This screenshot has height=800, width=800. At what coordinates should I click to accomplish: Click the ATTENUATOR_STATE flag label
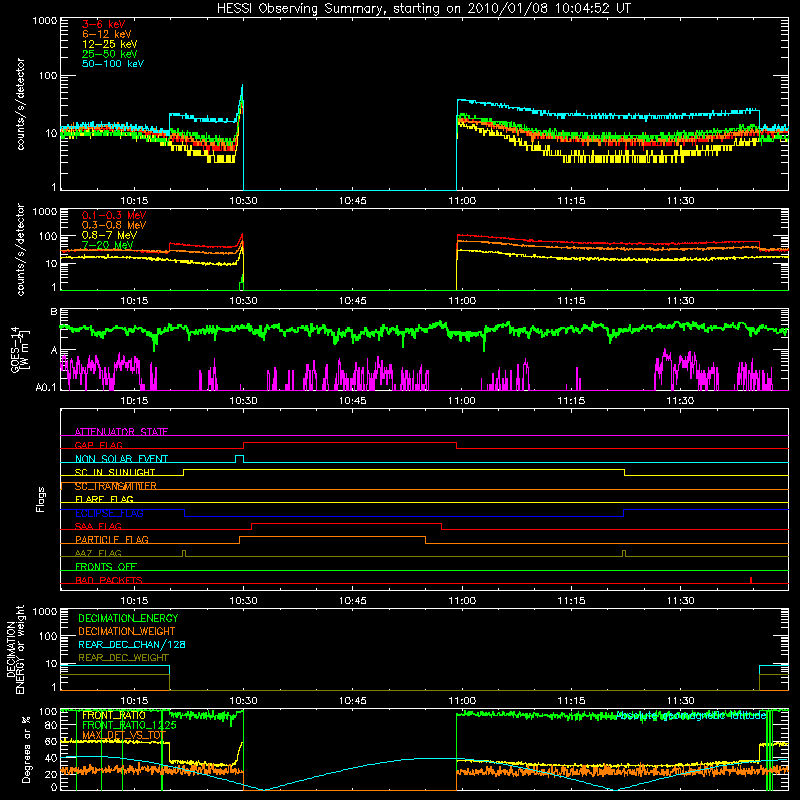pyautogui.click(x=121, y=432)
